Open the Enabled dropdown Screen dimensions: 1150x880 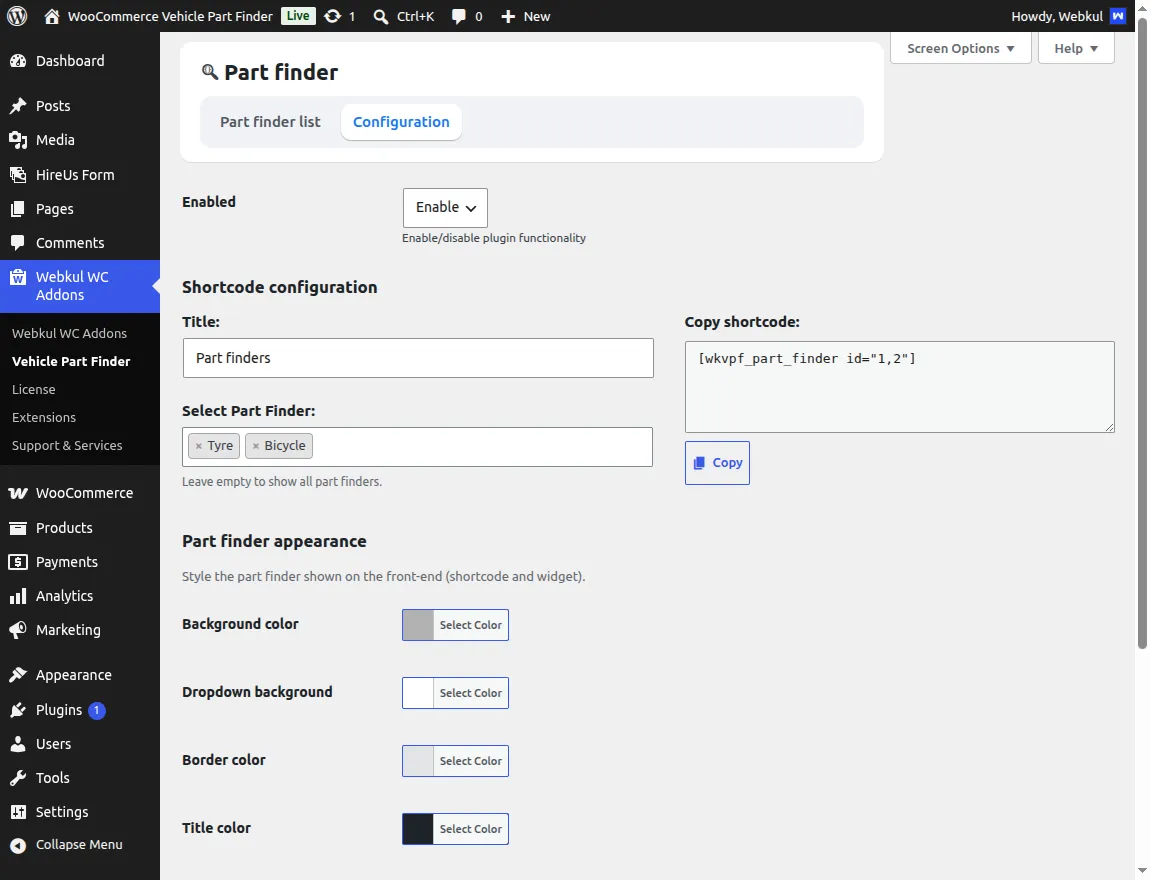[445, 208]
